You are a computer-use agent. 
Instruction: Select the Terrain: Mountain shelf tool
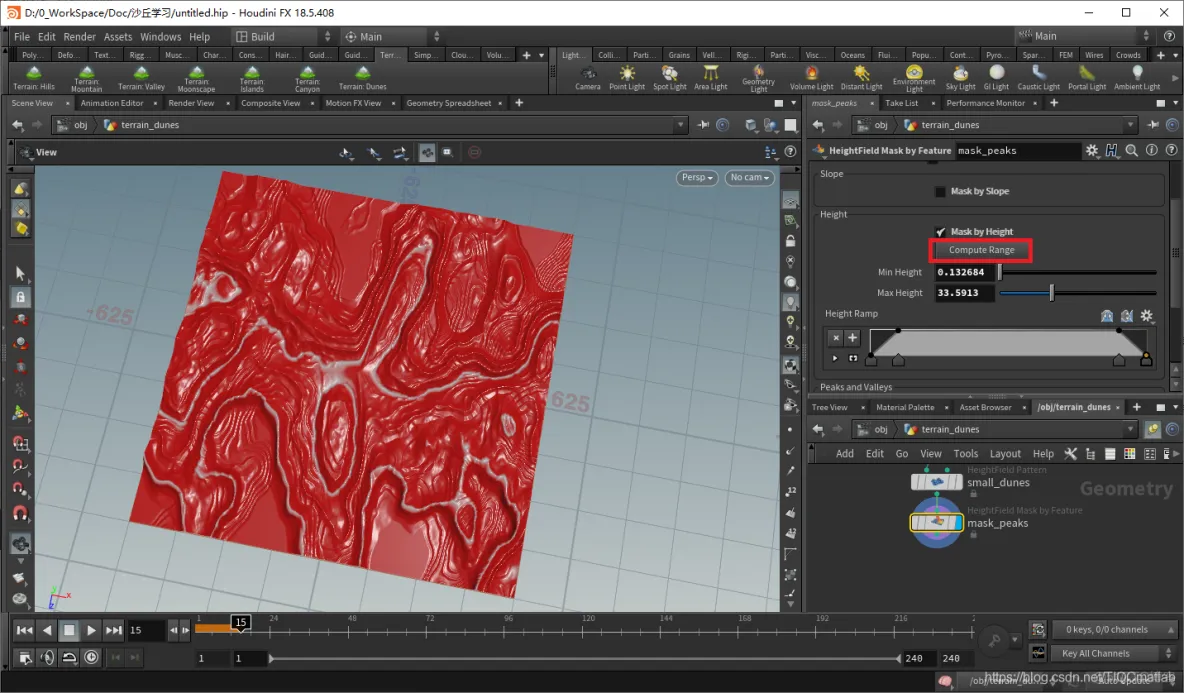pyautogui.click(x=87, y=79)
